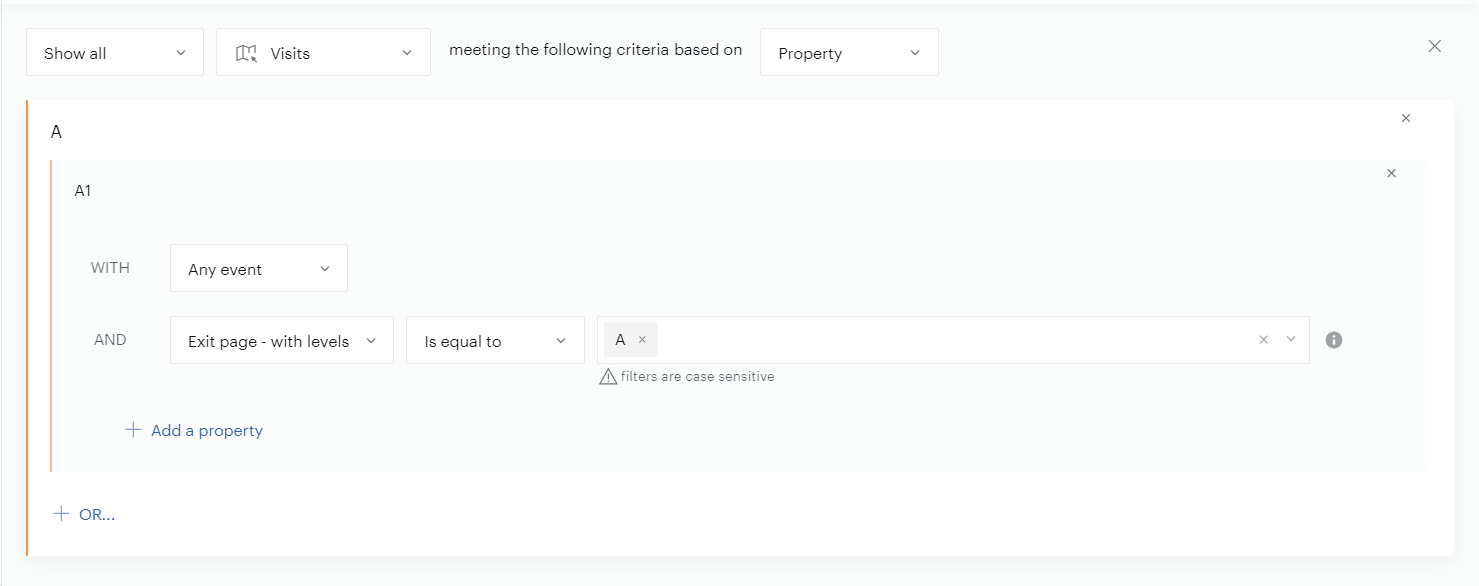Click the info icon beside value field
Viewport: 1479px width, 586px height.
point(1333,340)
